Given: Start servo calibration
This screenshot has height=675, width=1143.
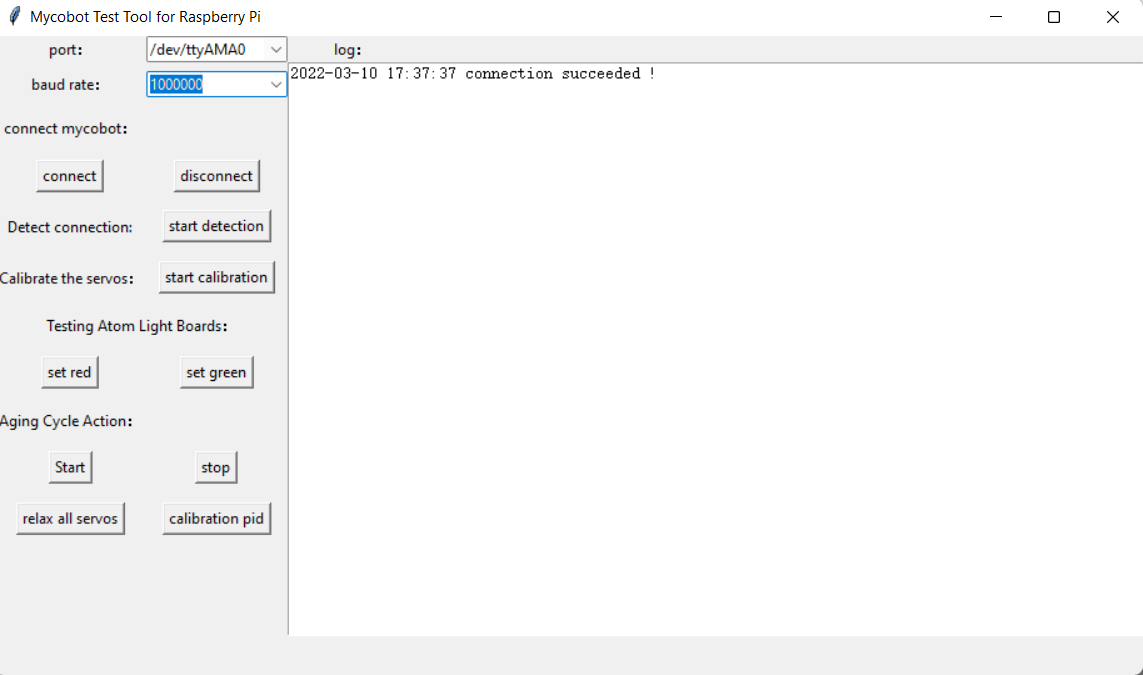Looking at the screenshot, I should 216,277.
